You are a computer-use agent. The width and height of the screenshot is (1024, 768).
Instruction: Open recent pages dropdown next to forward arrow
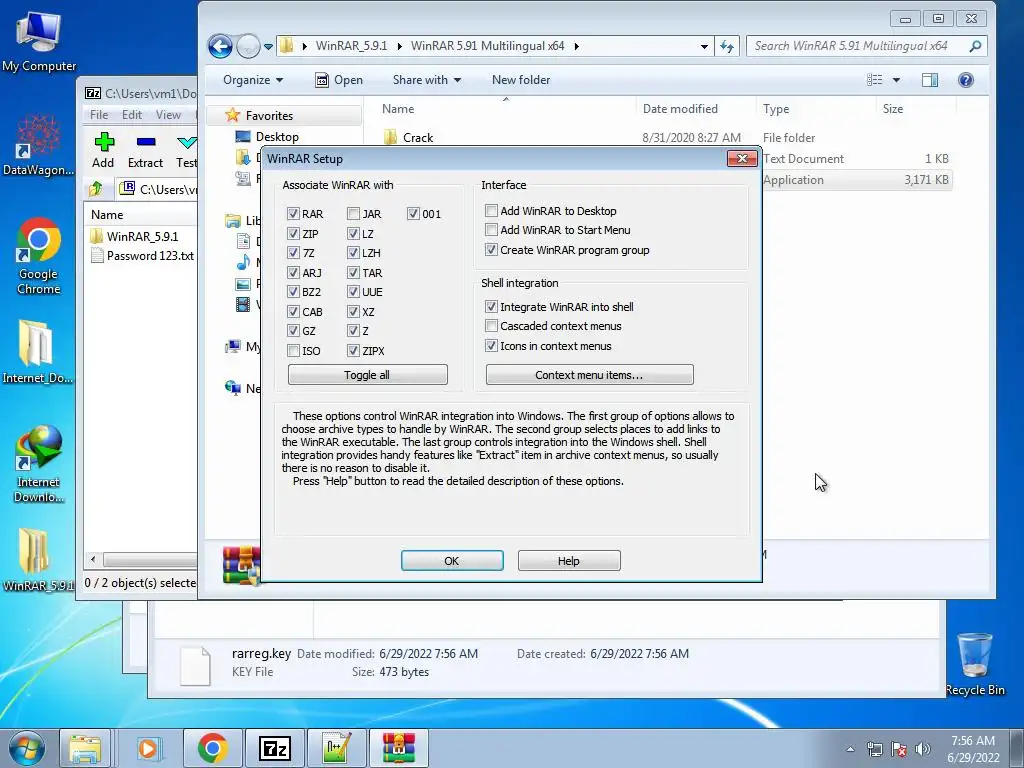tap(268, 46)
